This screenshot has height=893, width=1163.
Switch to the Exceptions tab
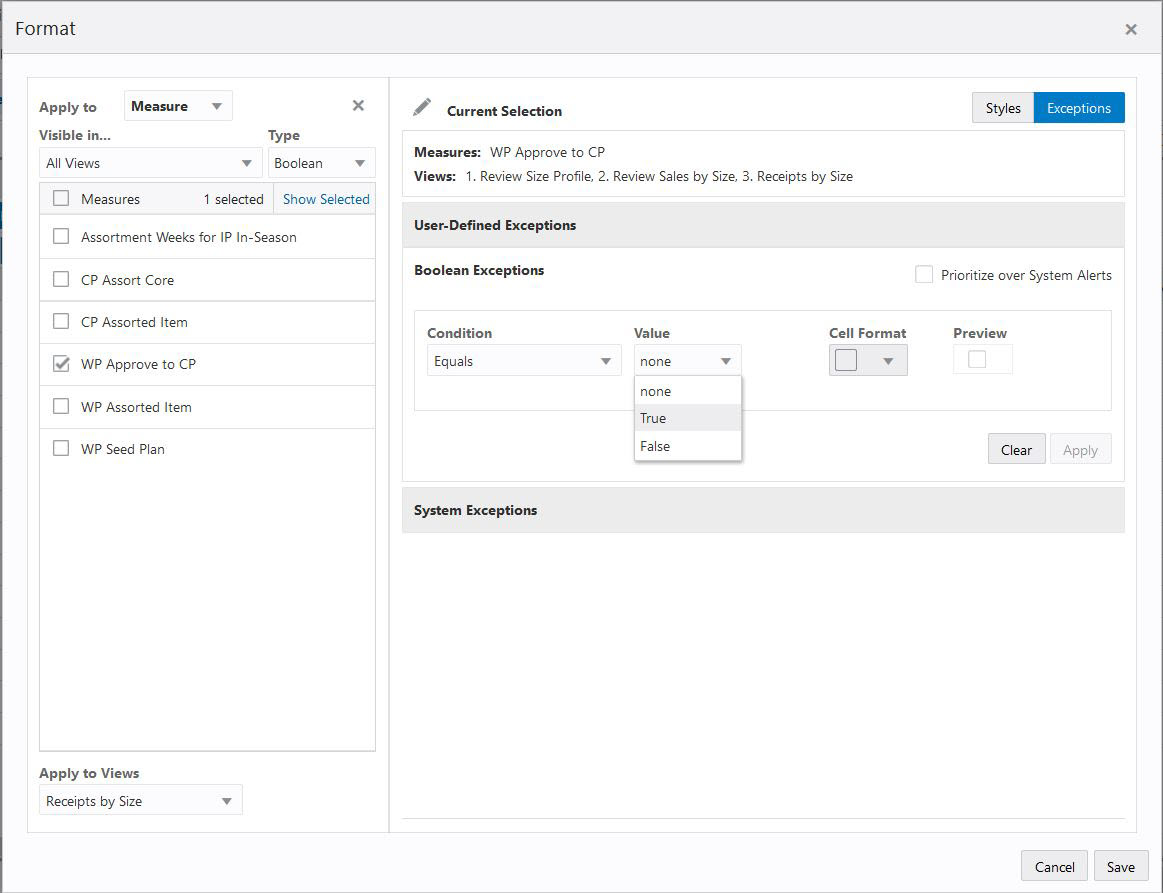click(x=1078, y=108)
